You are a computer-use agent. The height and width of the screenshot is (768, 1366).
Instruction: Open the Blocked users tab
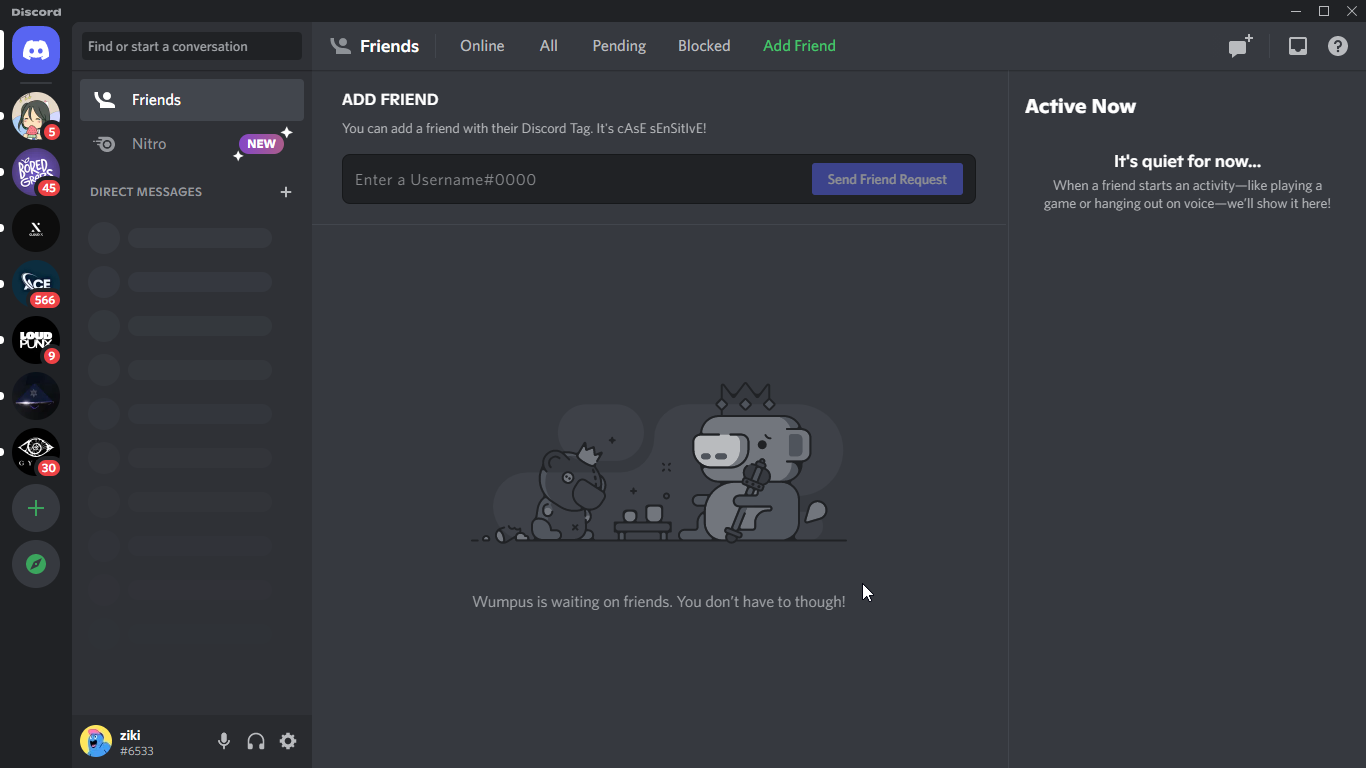pos(704,45)
